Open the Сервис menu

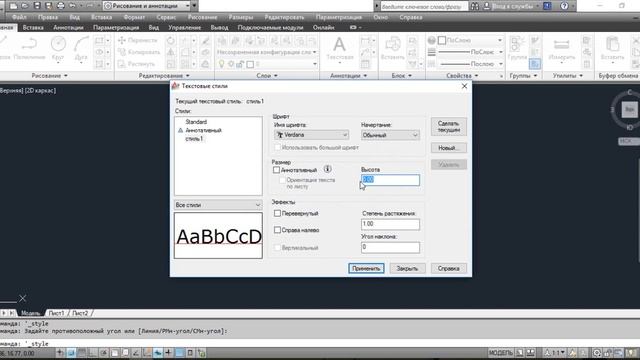[166, 17]
